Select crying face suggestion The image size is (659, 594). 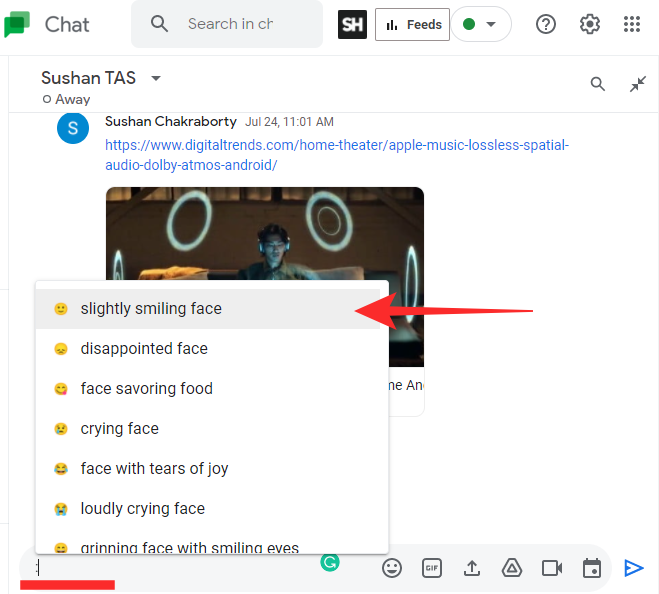coord(208,429)
